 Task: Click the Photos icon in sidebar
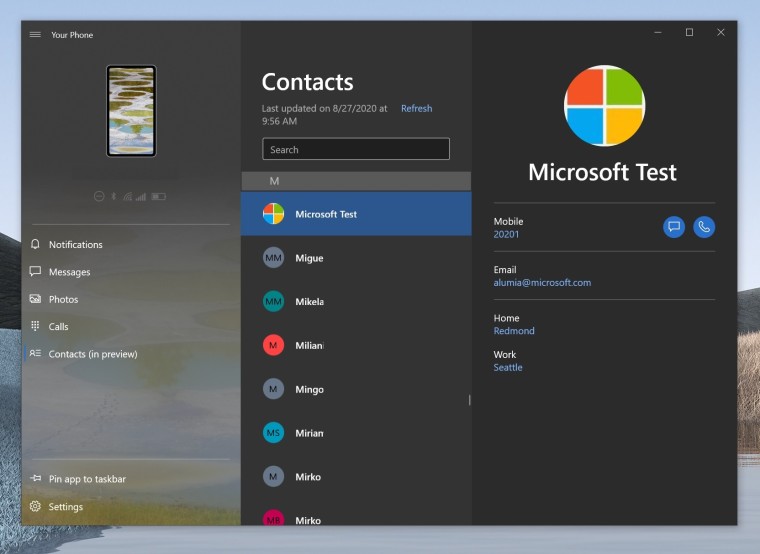point(35,299)
